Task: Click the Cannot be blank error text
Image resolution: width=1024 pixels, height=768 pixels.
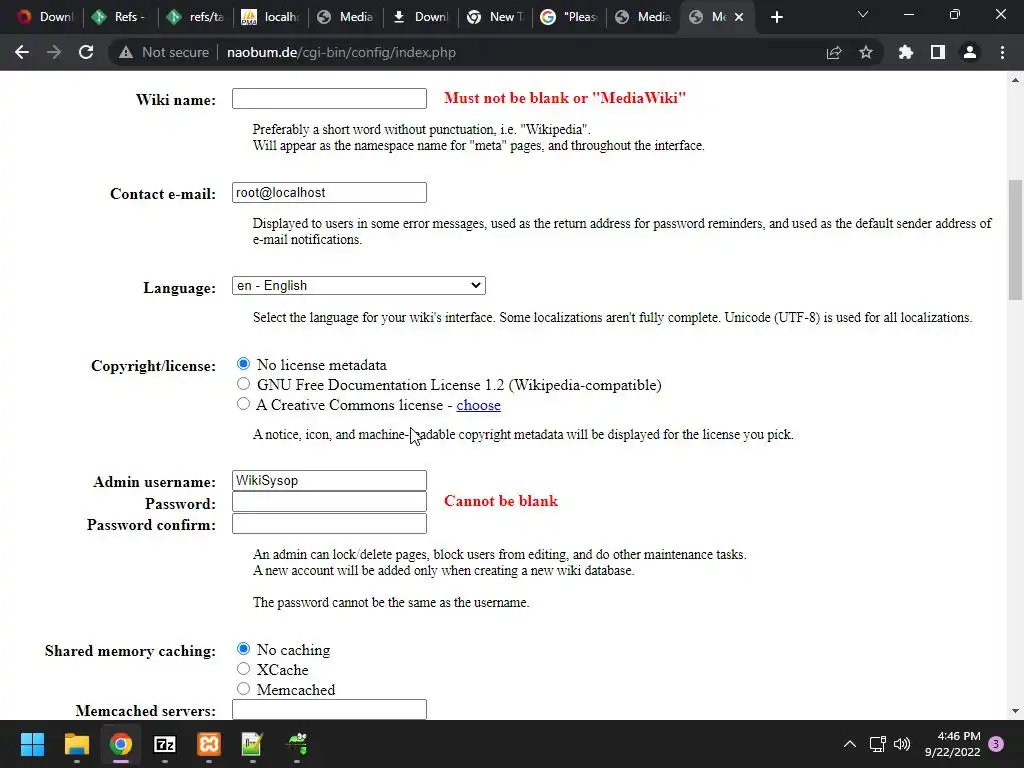Action: [501, 501]
